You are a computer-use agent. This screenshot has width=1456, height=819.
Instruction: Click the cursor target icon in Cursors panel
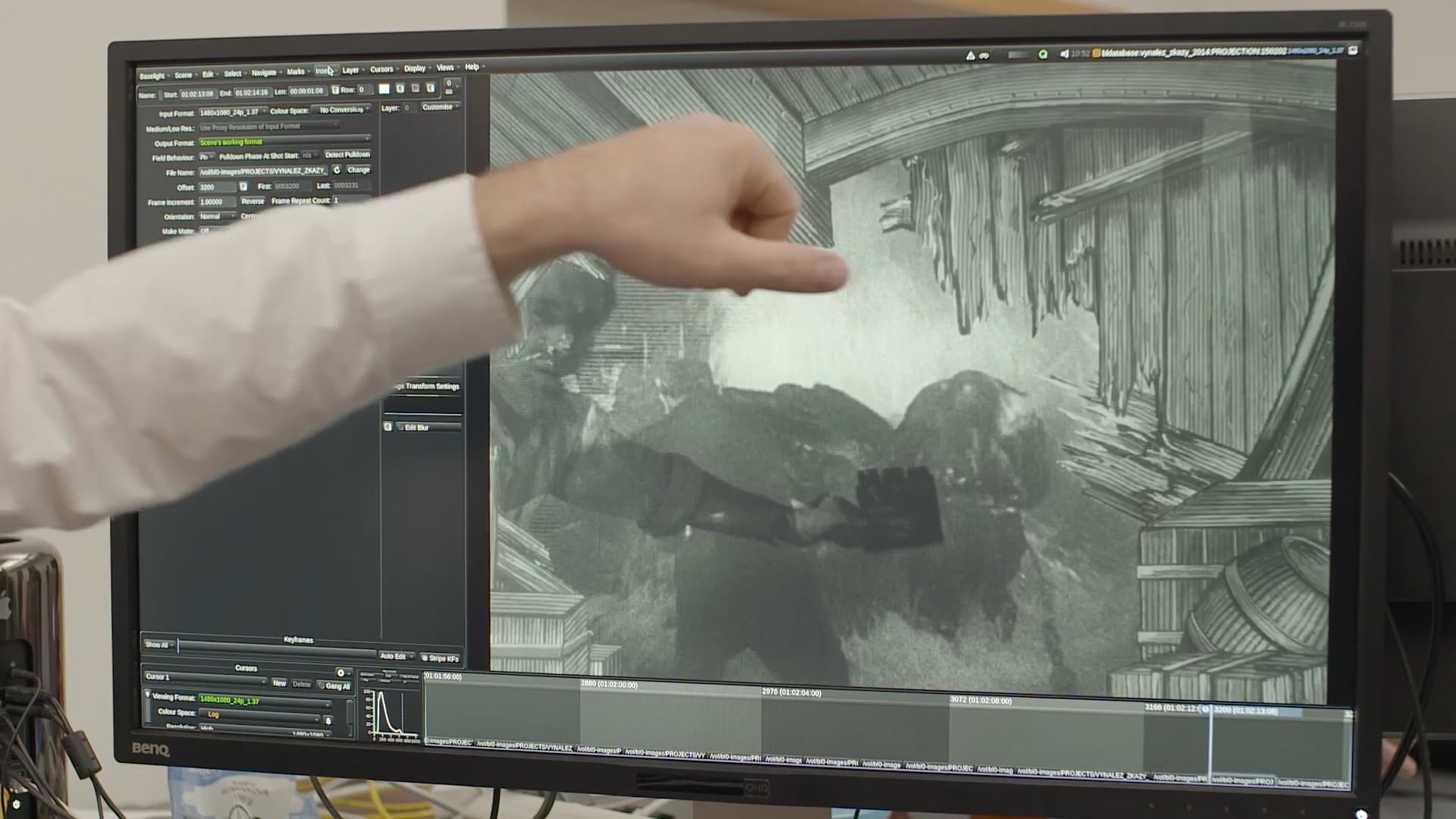pyautogui.click(x=340, y=673)
